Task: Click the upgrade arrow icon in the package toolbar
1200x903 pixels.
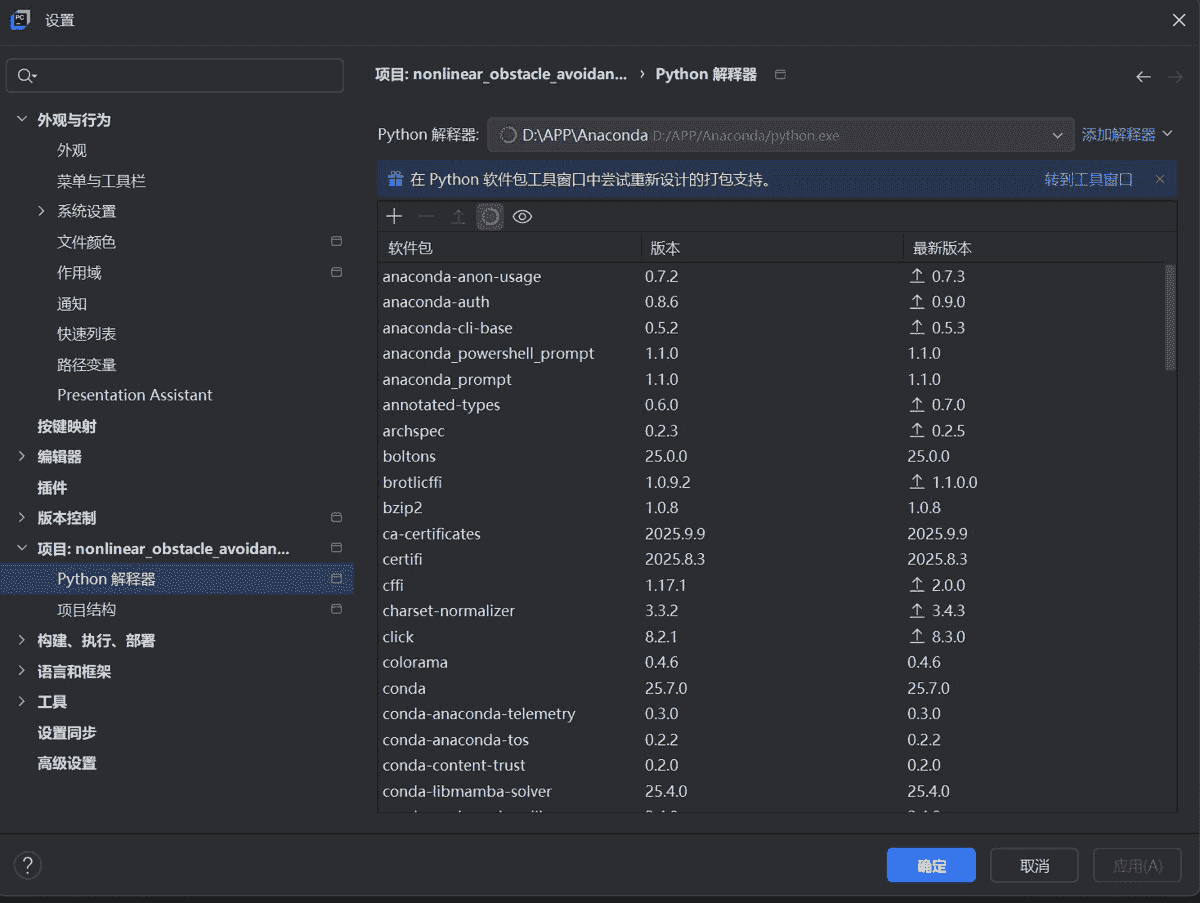Action: [458, 216]
